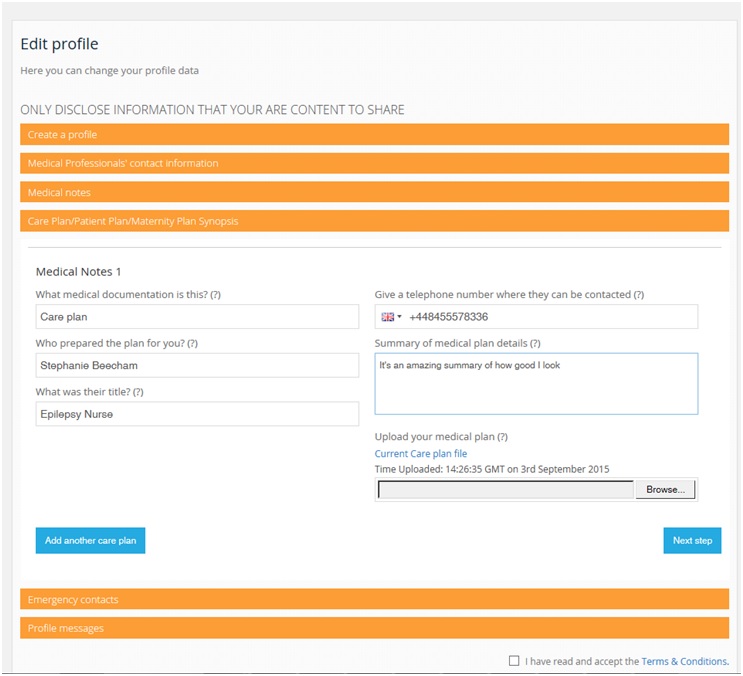Open the Terms & Conditions link
743x676 pixels.
(x=685, y=661)
